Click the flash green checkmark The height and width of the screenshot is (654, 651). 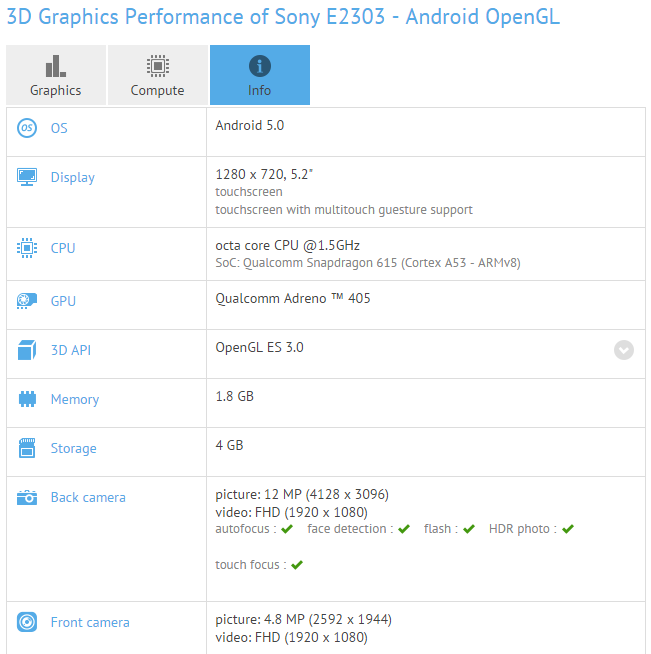(469, 529)
